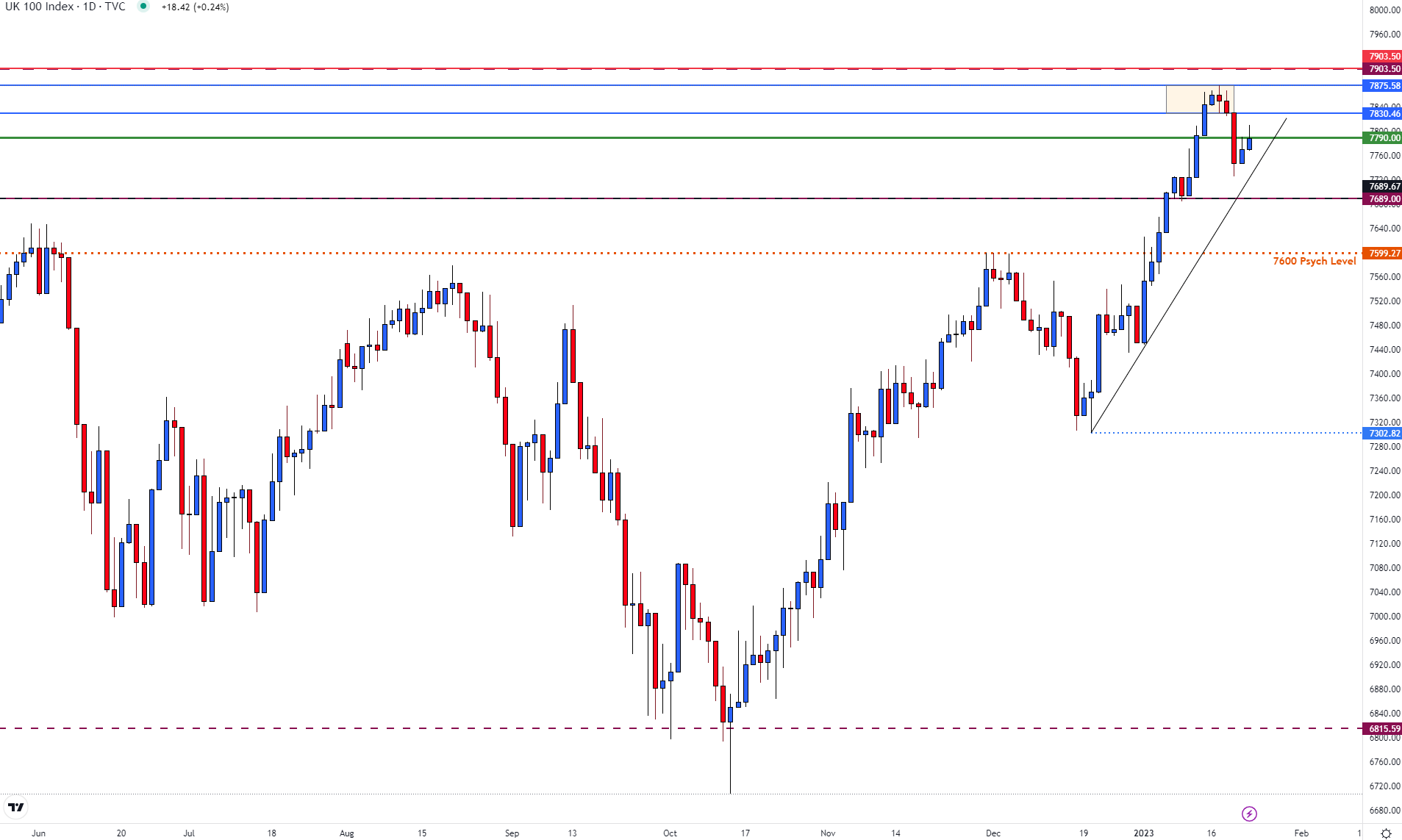Select the purple 6815.59 price label

(1382, 729)
